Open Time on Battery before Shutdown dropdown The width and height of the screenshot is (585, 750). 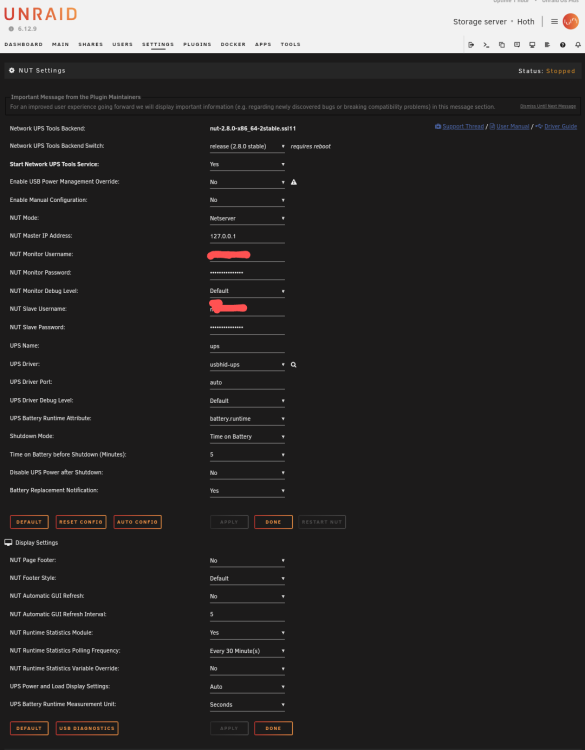tap(247, 454)
